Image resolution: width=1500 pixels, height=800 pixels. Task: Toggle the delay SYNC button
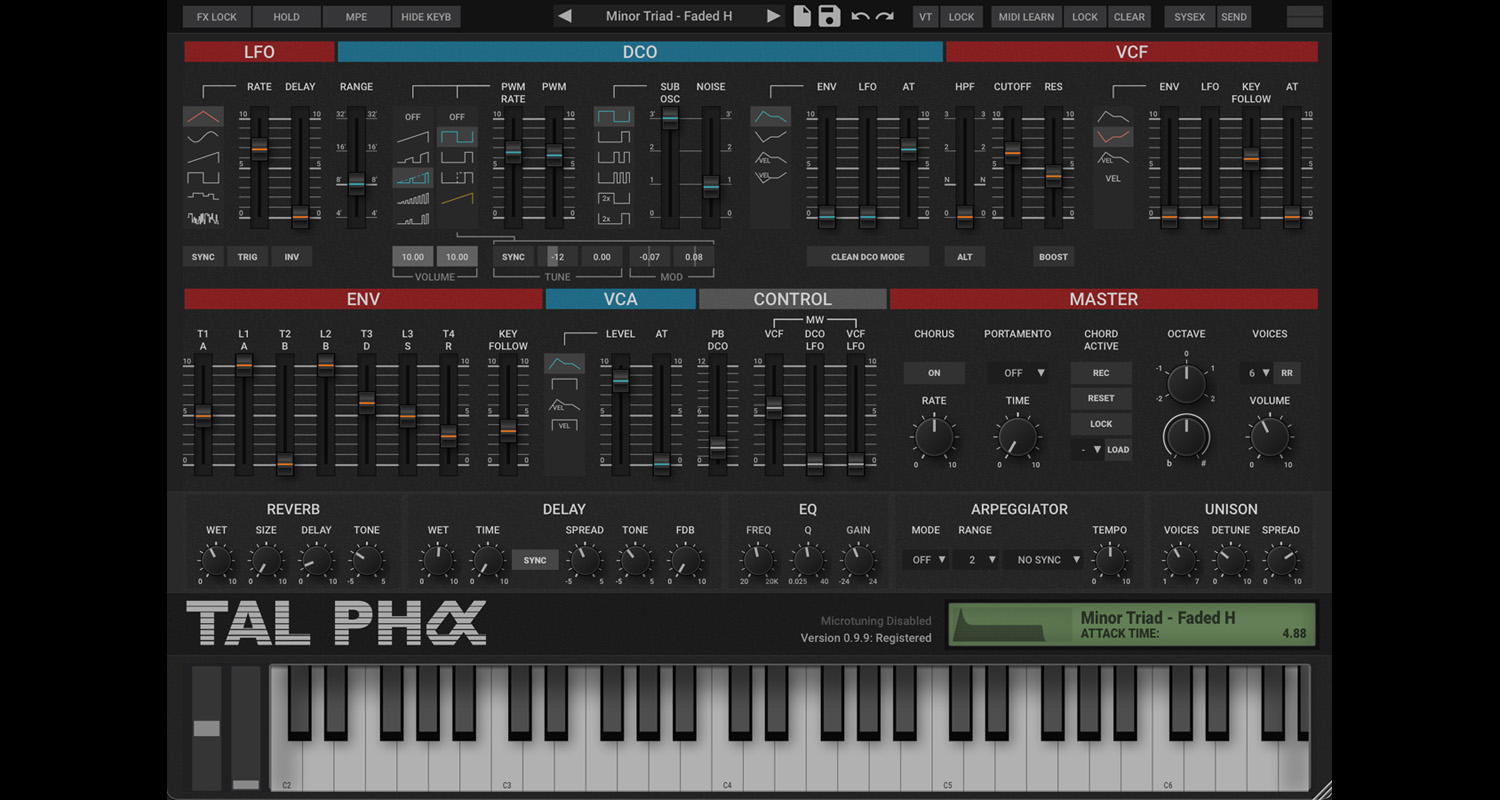535,560
